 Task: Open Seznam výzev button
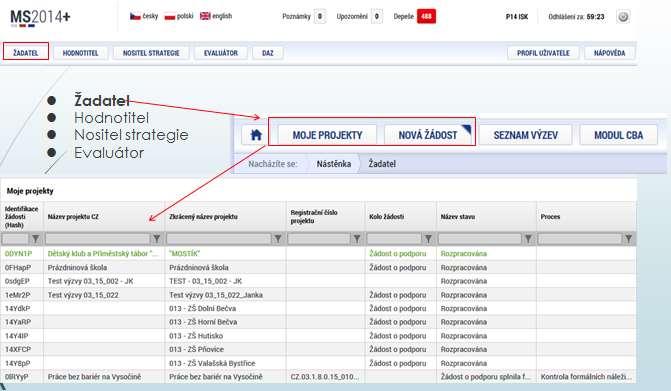point(526,135)
